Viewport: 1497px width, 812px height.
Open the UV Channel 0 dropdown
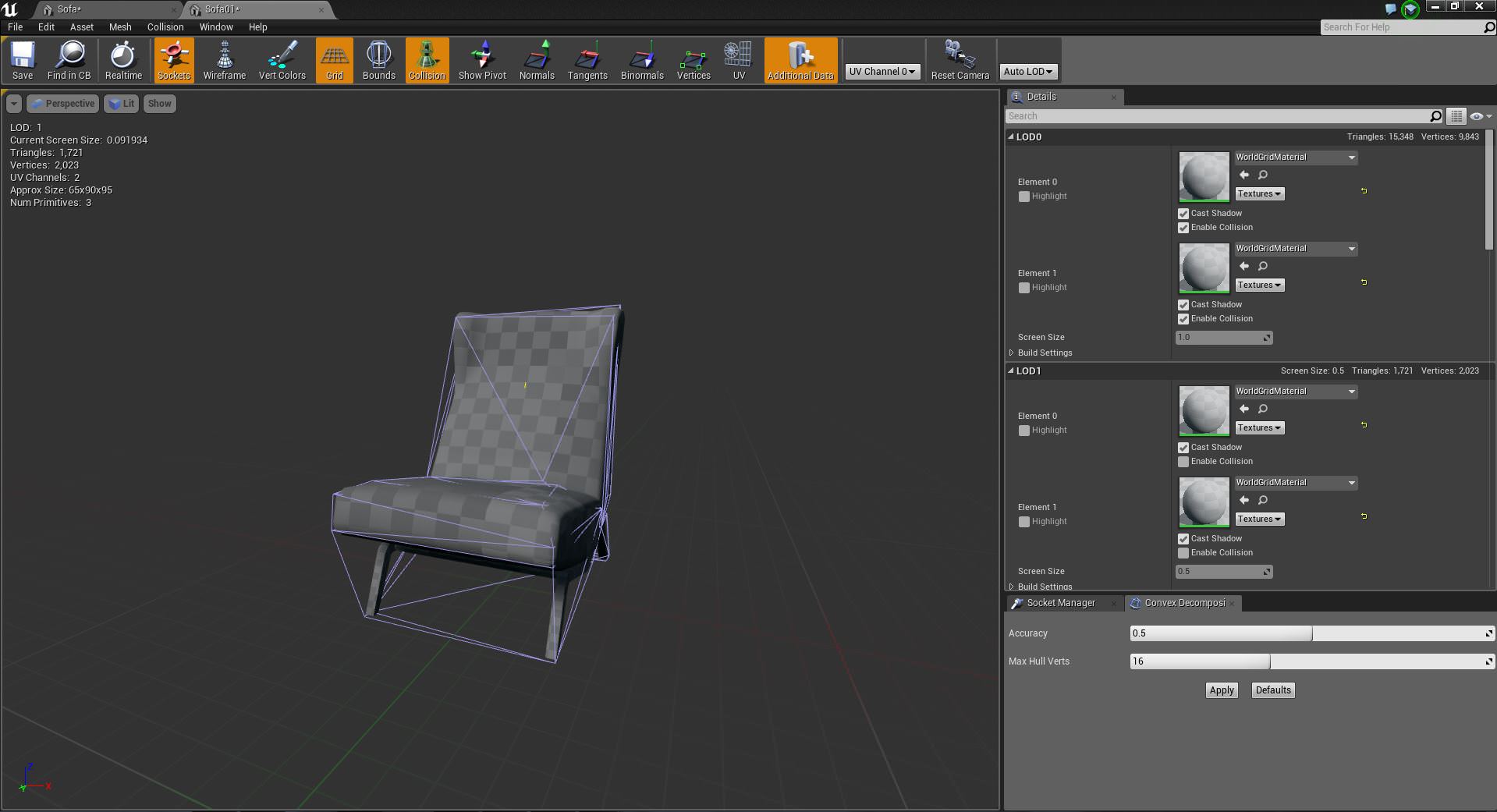pos(882,72)
